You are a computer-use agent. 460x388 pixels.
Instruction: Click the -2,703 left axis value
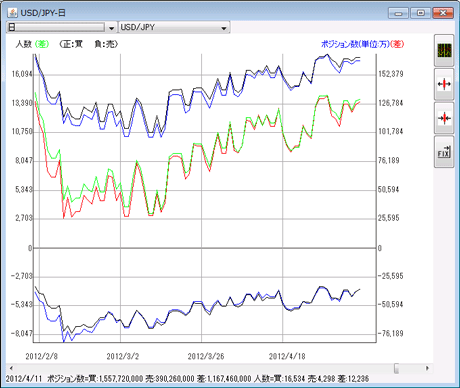point(22,276)
